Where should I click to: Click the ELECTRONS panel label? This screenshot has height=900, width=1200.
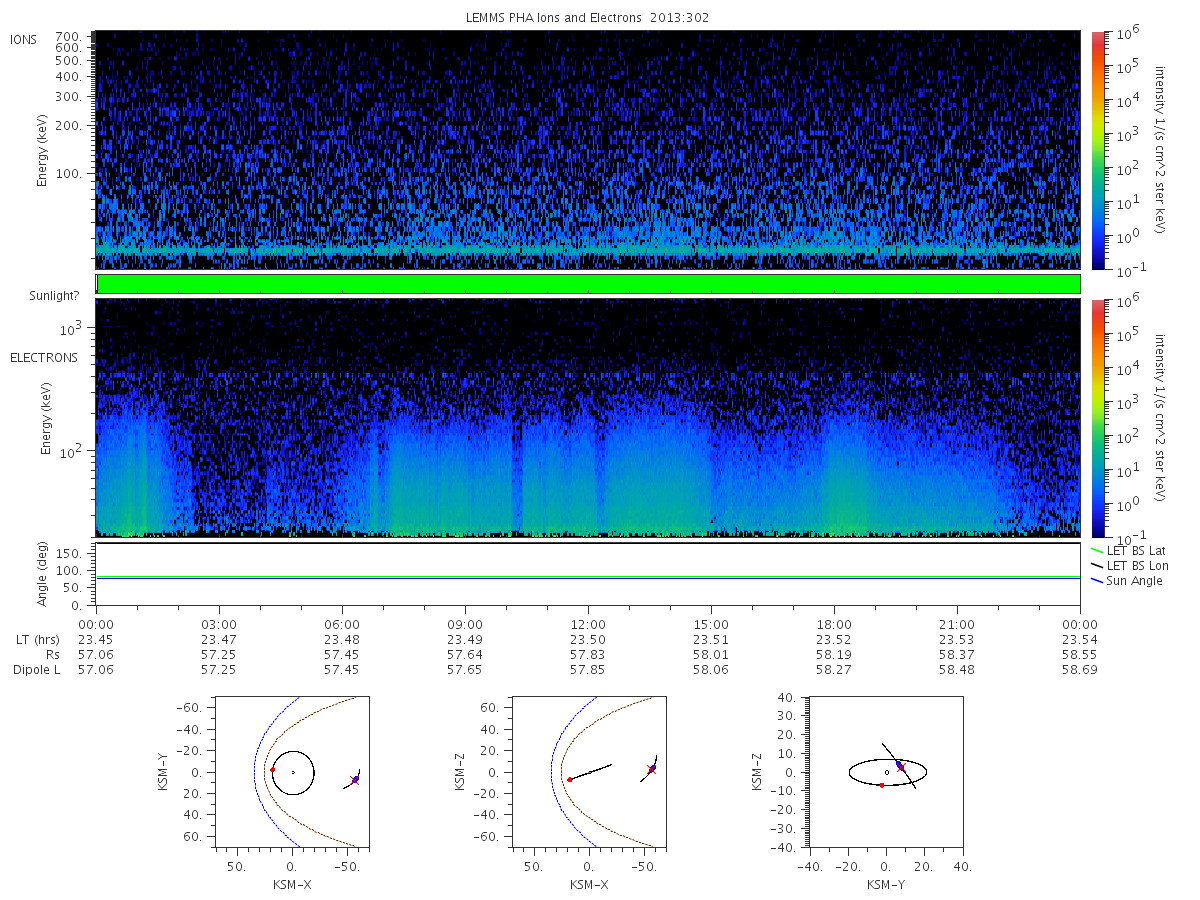(x=44, y=357)
